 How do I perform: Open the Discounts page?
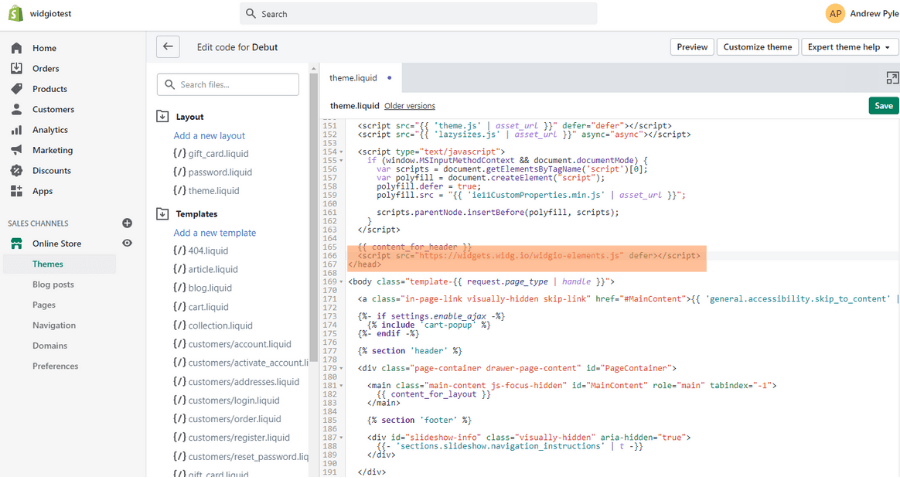click(x=52, y=170)
